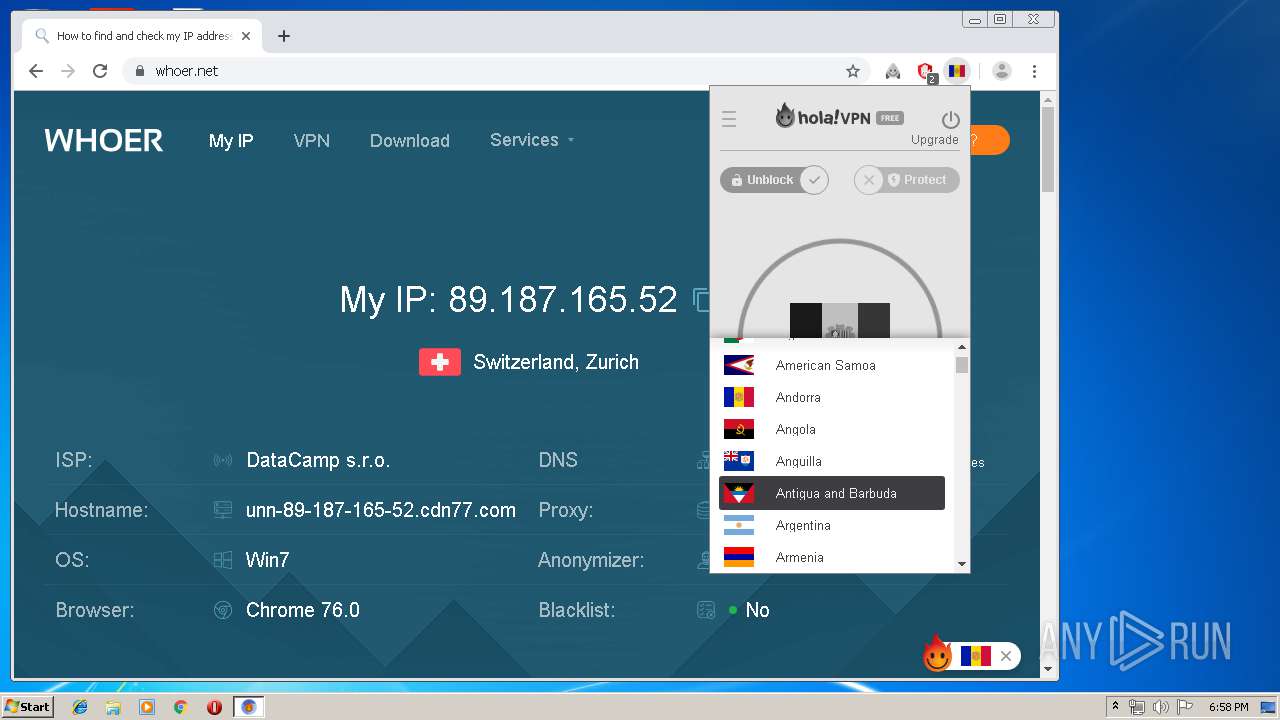Click the Upgrade link in Hola popup
This screenshot has width=1280, height=720.
[934, 140]
